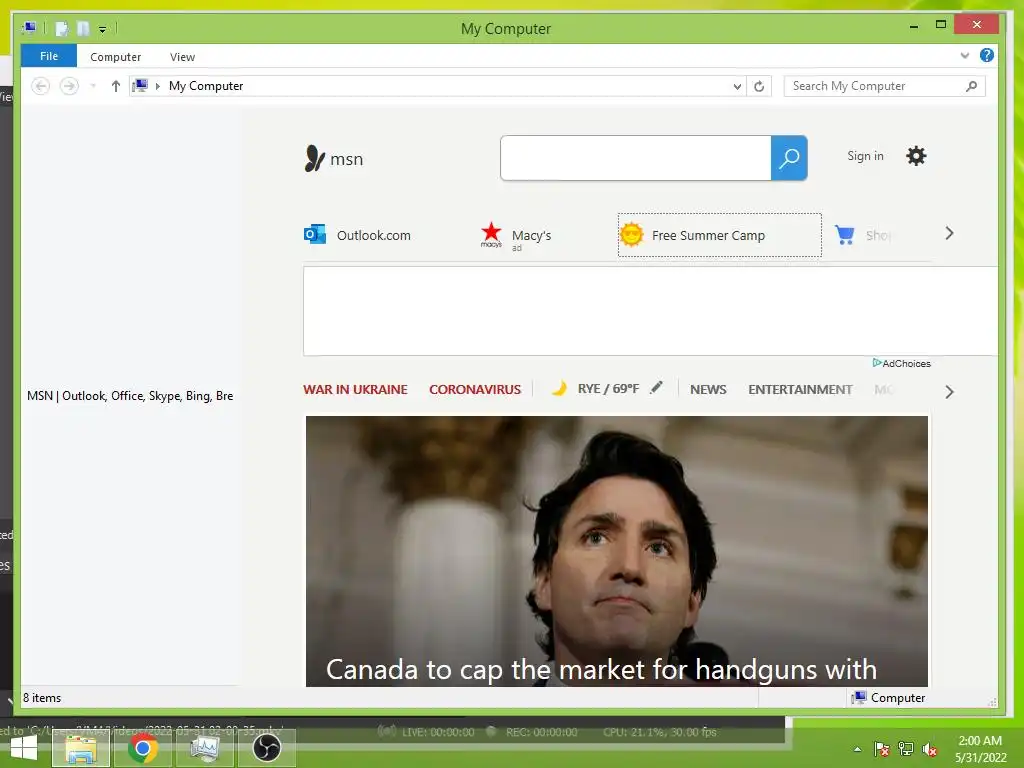
Task: Go back with the back arrow
Action: tap(40, 86)
